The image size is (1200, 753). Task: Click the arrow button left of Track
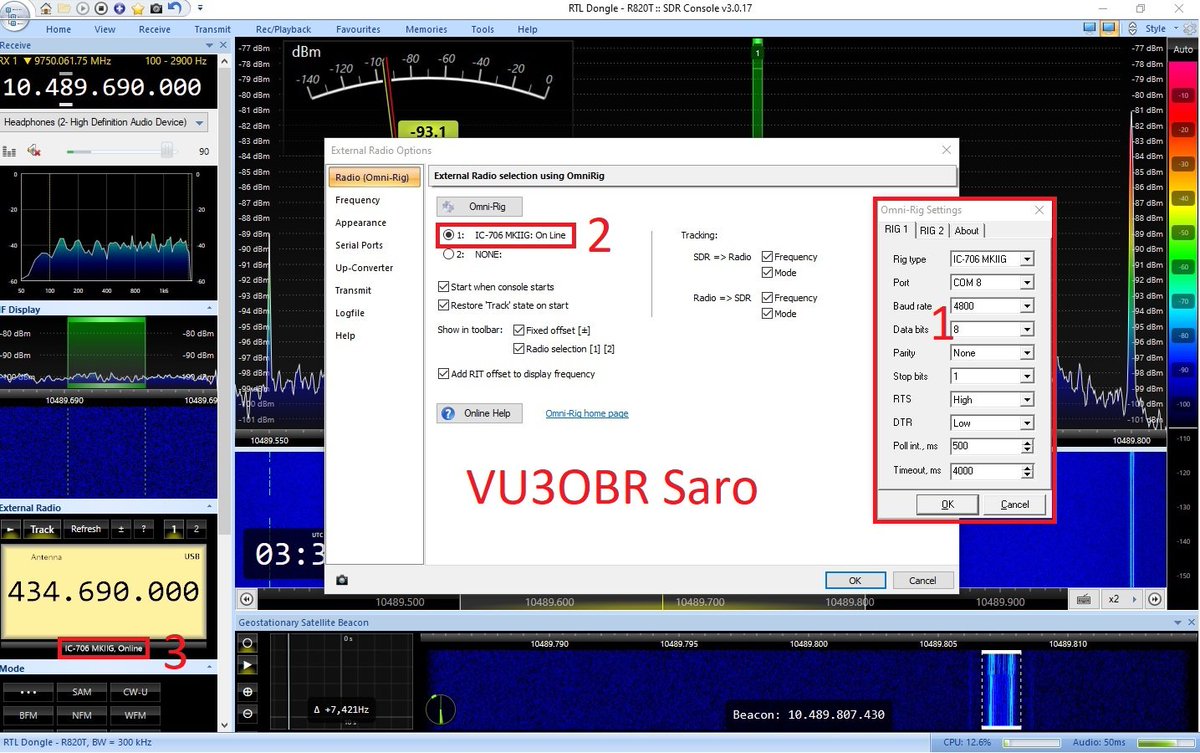click(11, 529)
